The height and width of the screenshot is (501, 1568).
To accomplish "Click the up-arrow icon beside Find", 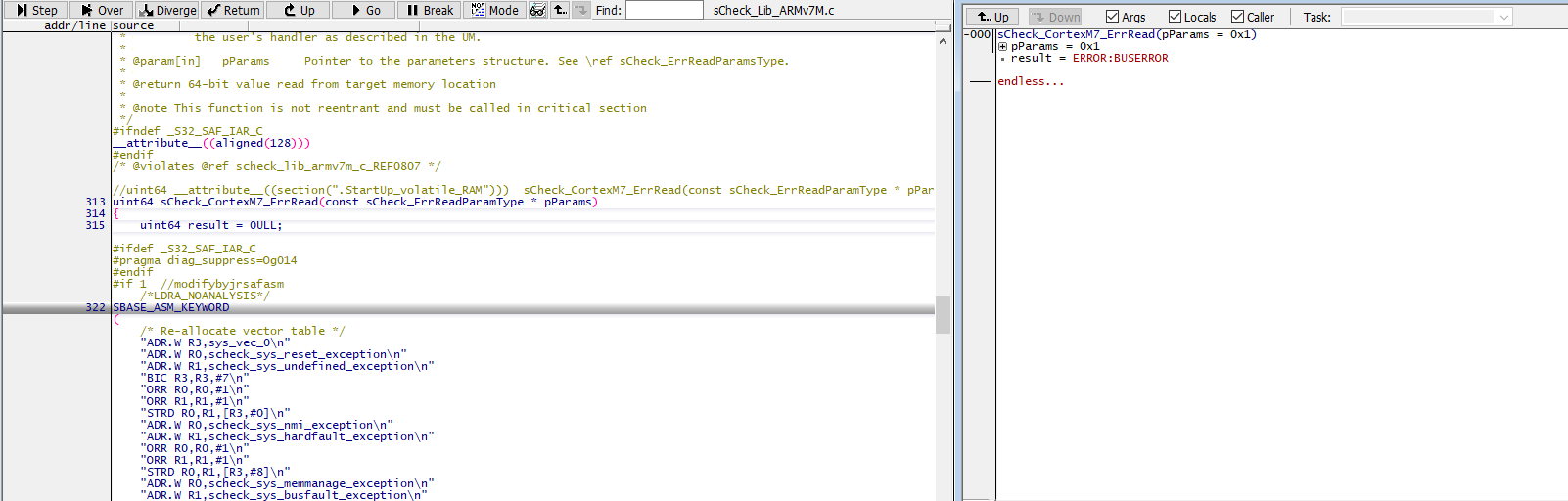I will tap(560, 10).
